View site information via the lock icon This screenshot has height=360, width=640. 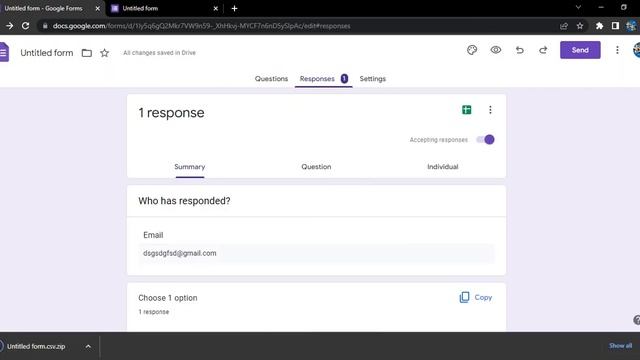[45, 26]
